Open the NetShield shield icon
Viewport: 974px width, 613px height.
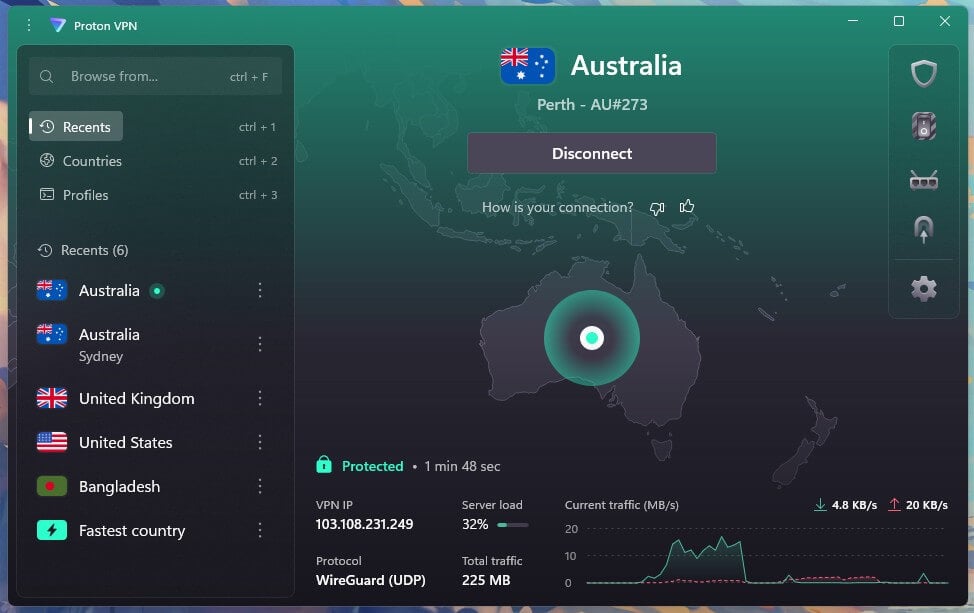point(924,74)
